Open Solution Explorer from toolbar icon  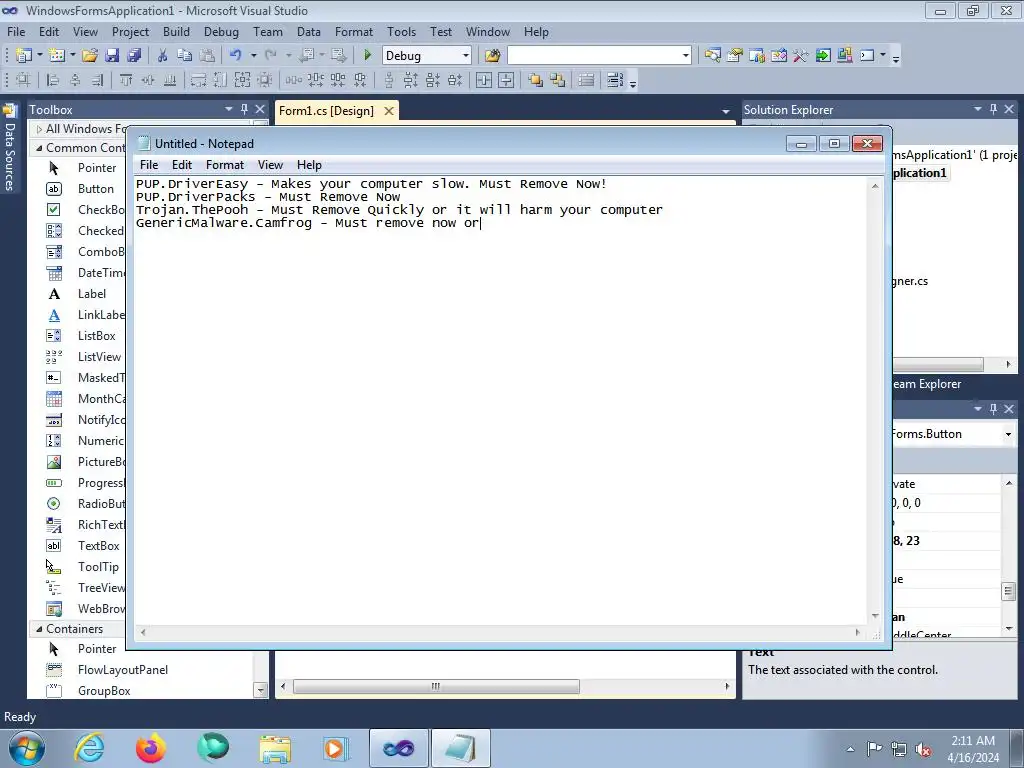point(712,56)
